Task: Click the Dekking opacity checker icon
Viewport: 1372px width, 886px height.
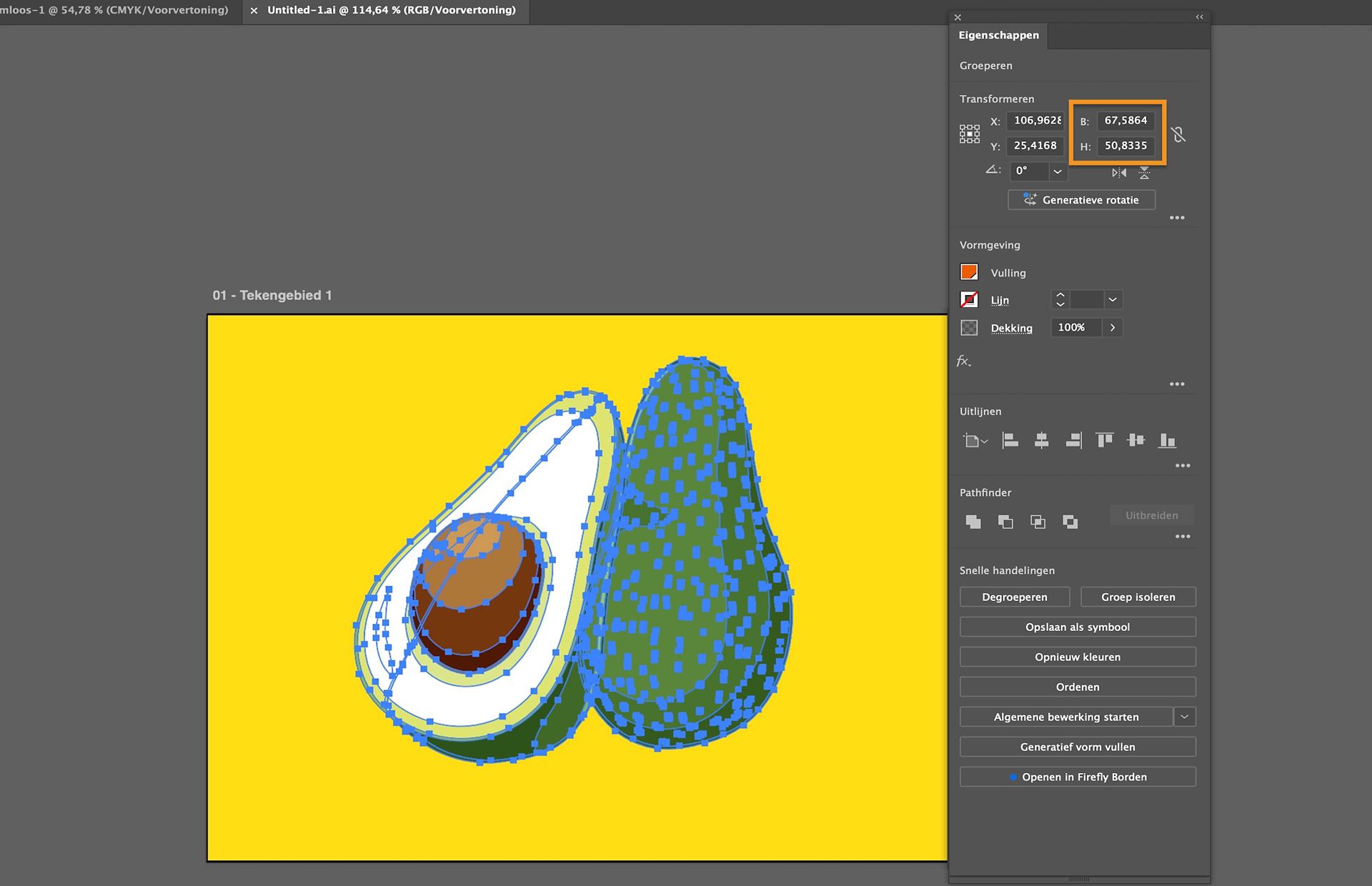Action: click(x=969, y=327)
